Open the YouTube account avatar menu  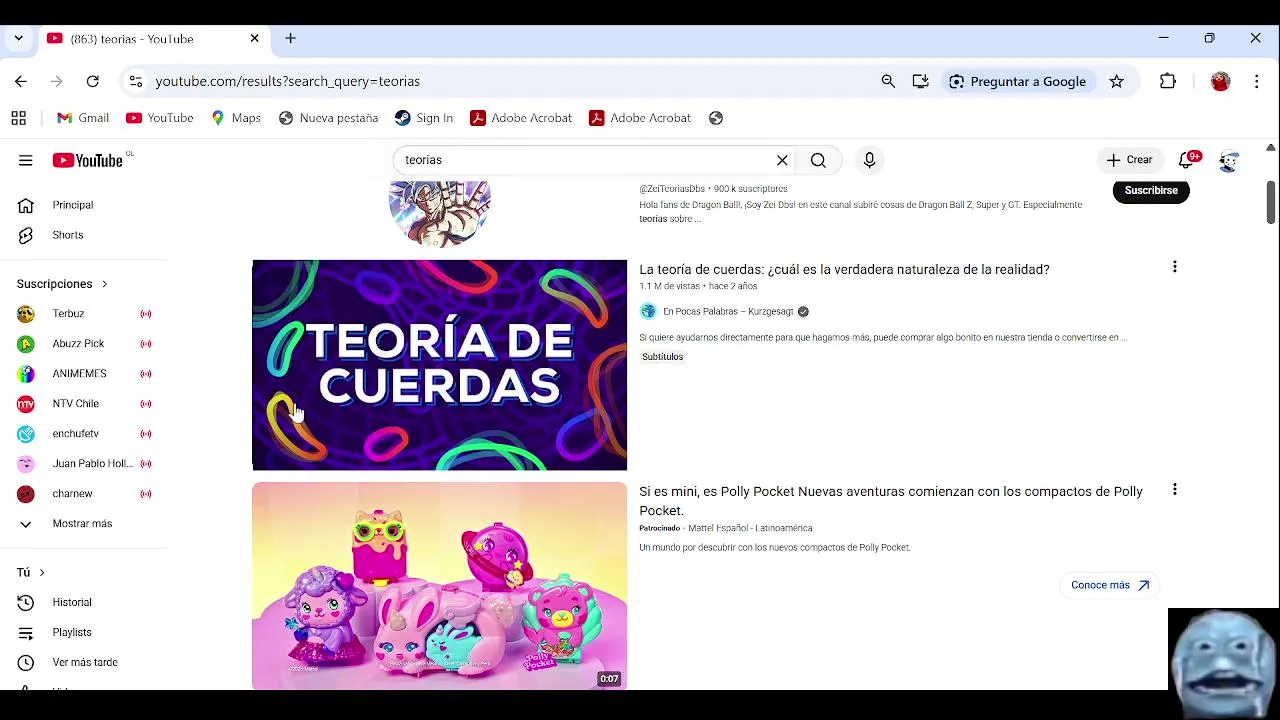(1229, 161)
